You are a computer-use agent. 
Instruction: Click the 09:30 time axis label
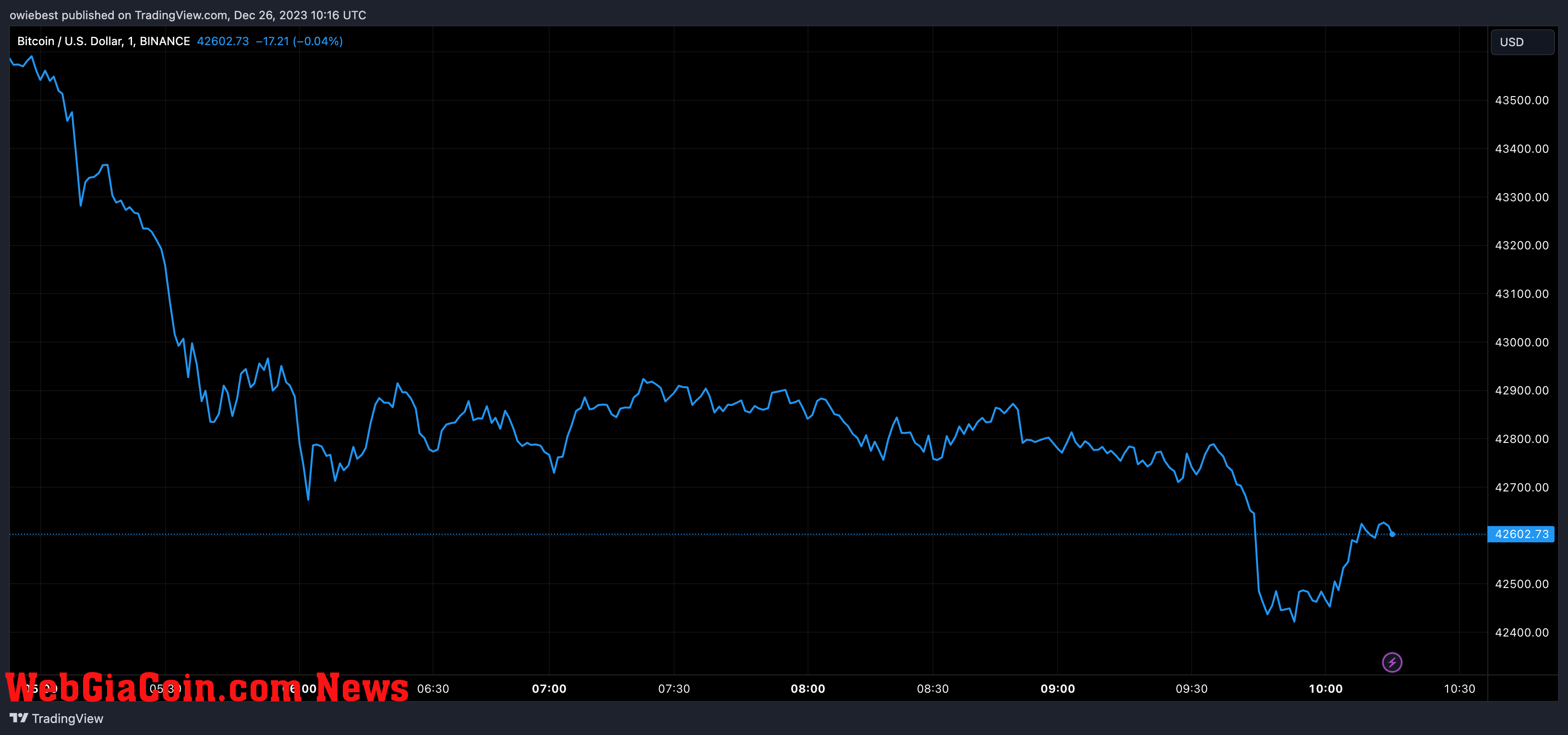[x=1191, y=689]
